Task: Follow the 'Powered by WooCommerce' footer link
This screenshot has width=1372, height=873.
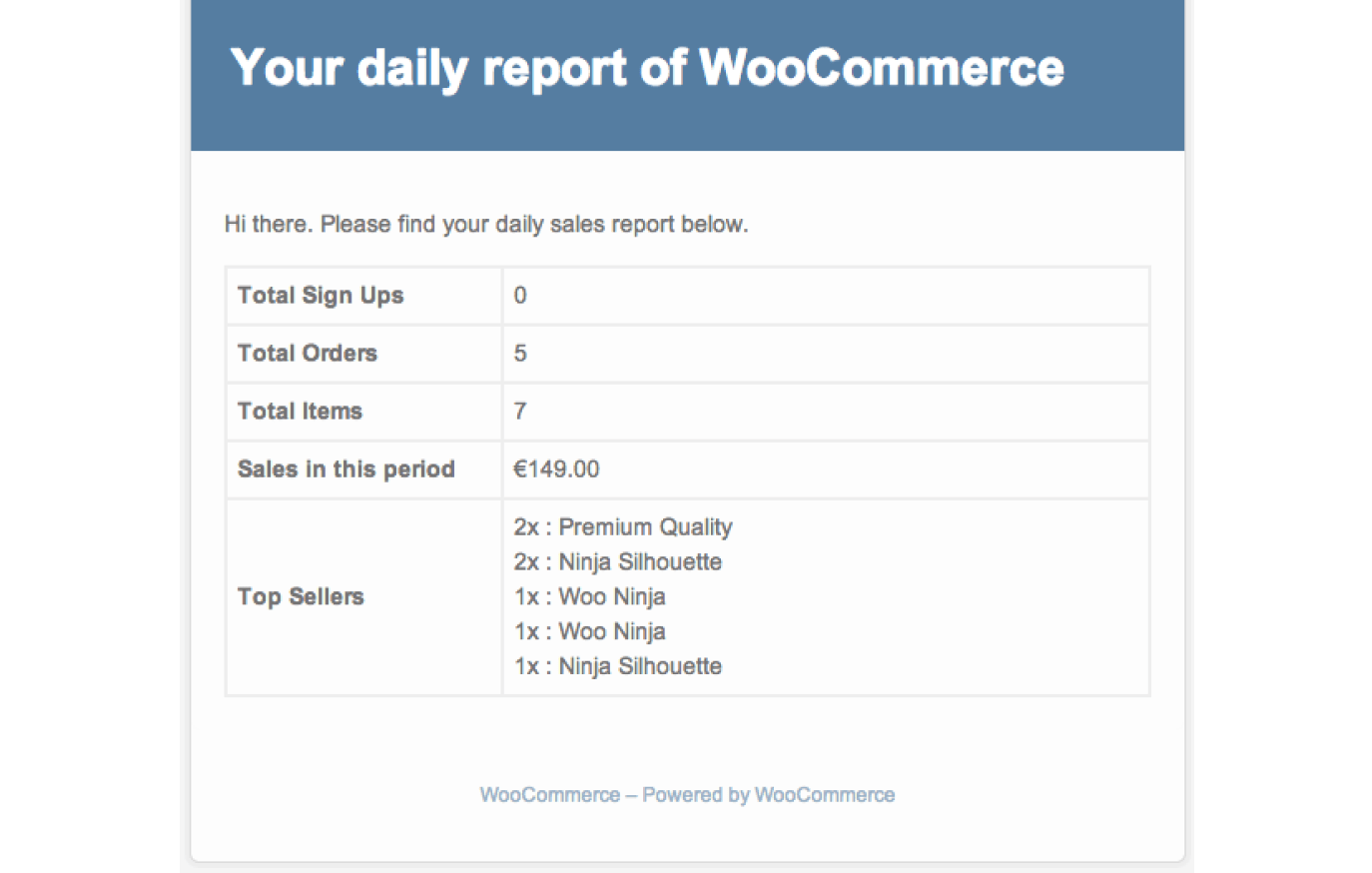Action: 768,795
